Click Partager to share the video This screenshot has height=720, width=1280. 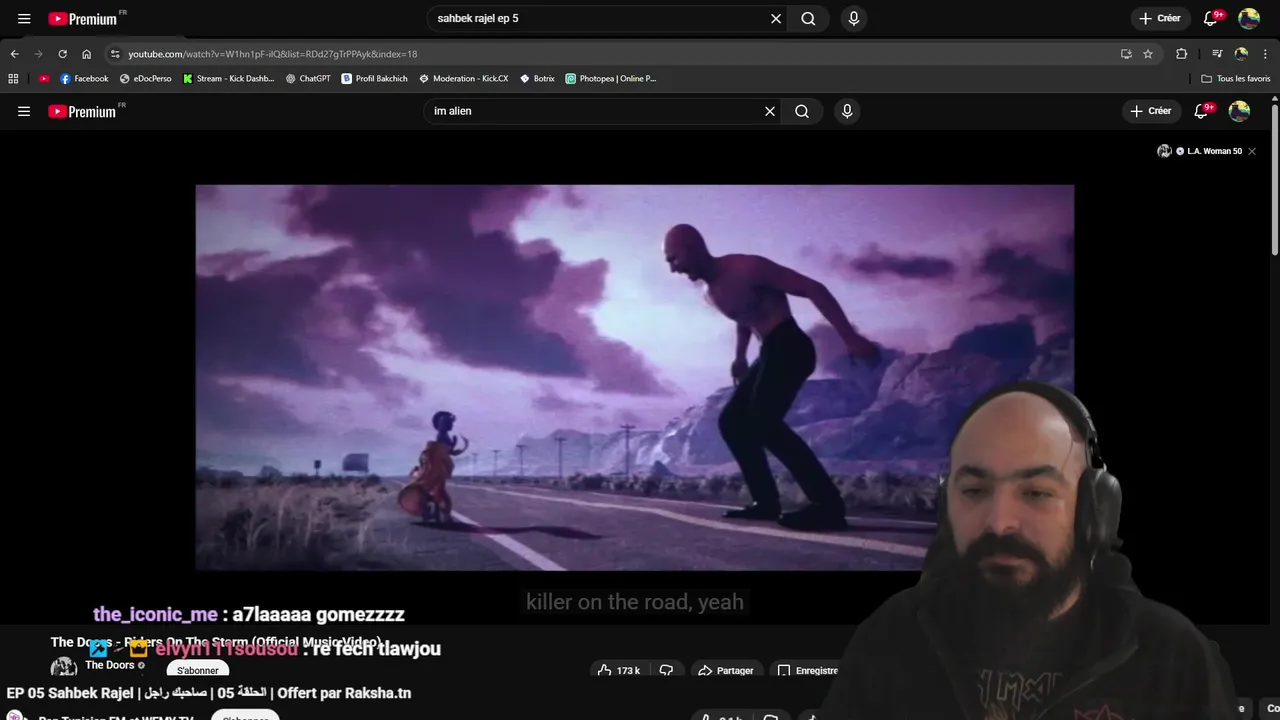click(x=726, y=670)
